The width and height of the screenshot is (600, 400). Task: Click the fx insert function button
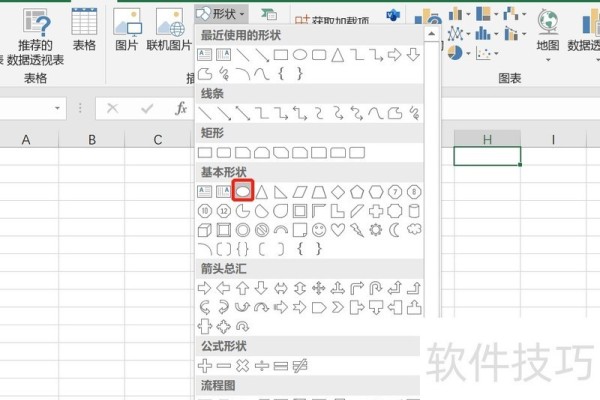pos(181,108)
